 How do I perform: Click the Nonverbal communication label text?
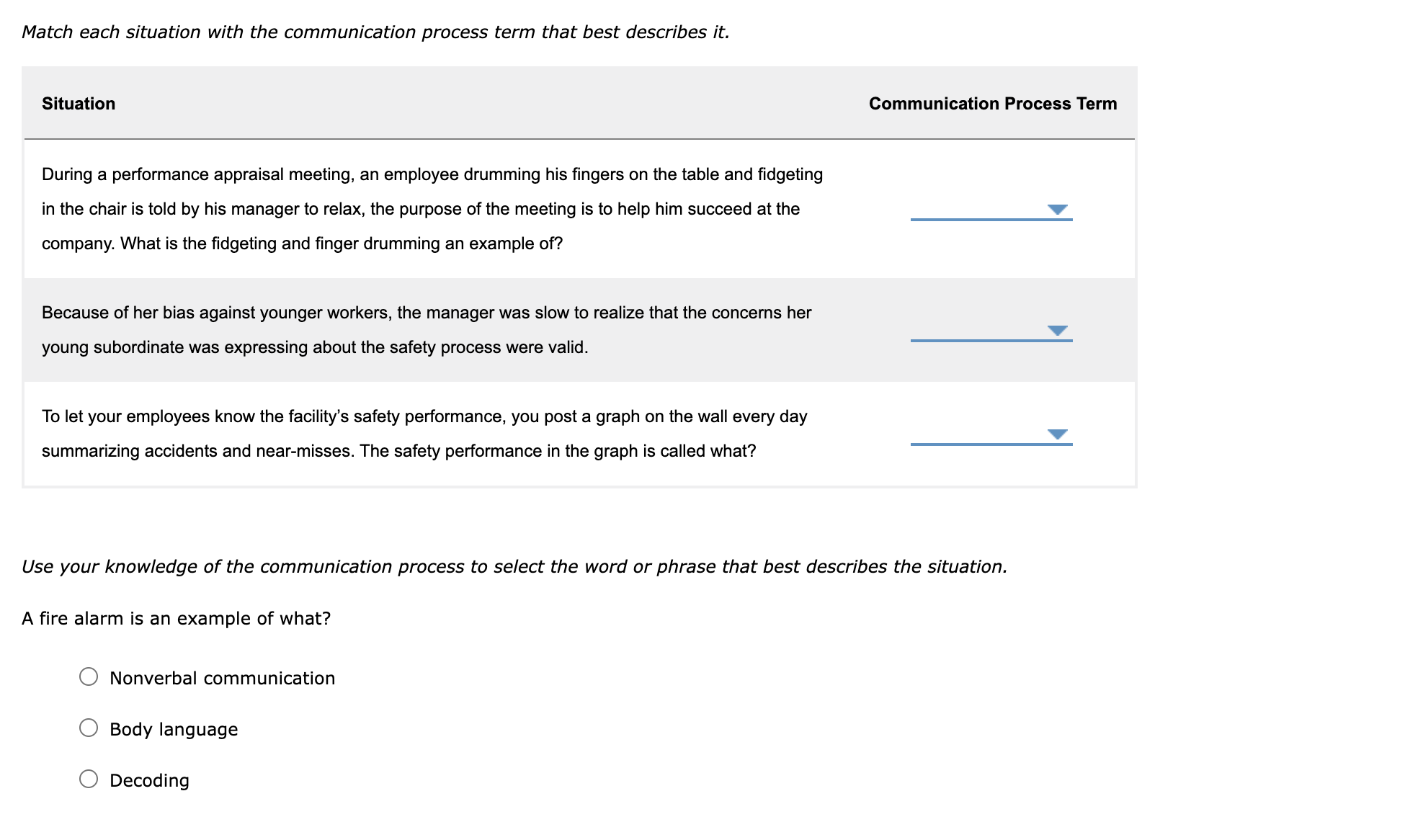coord(222,677)
